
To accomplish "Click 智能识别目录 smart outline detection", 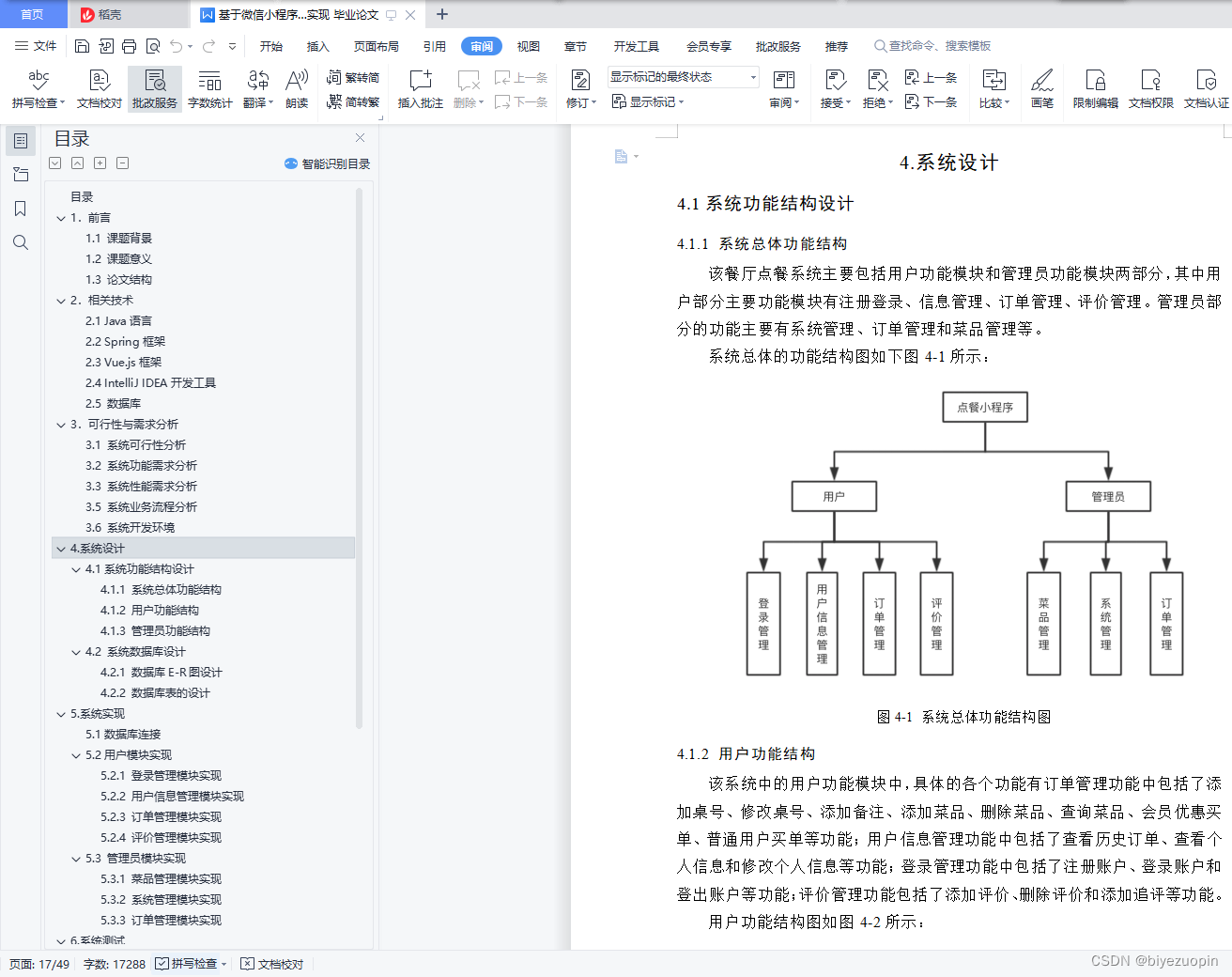I will tap(327, 163).
